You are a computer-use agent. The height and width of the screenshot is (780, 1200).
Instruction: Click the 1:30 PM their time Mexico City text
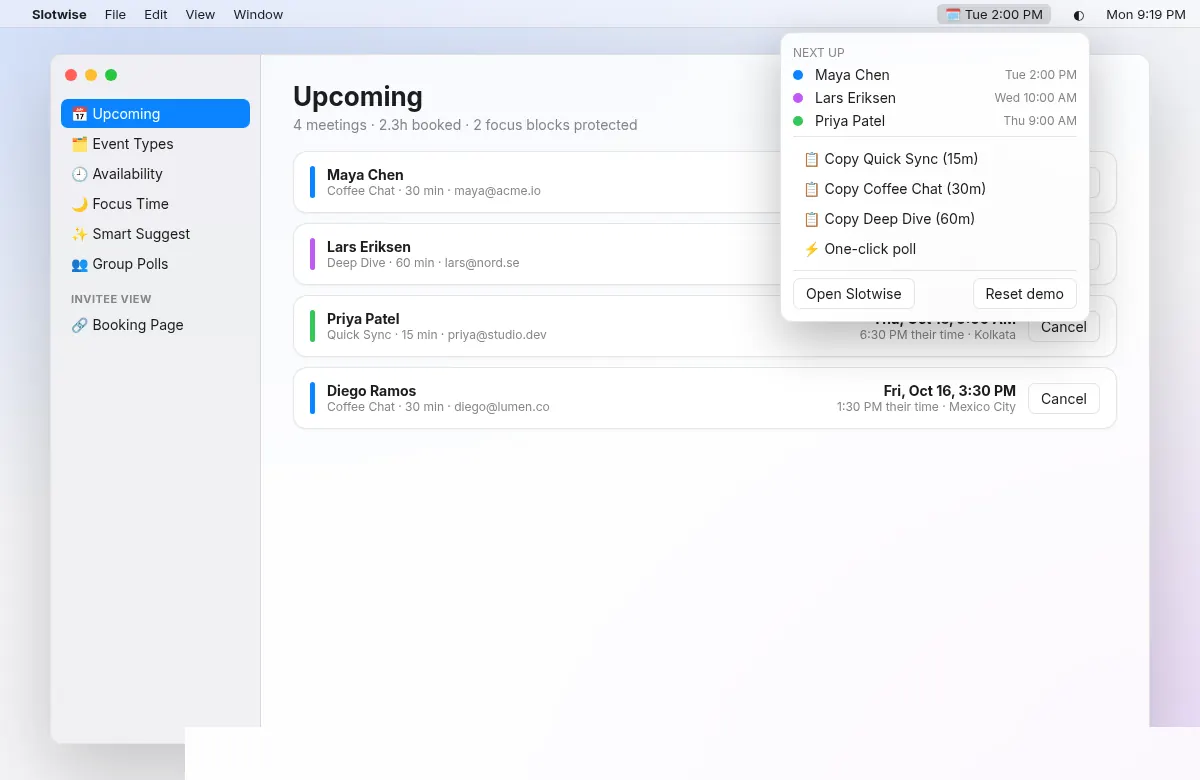[926, 407]
